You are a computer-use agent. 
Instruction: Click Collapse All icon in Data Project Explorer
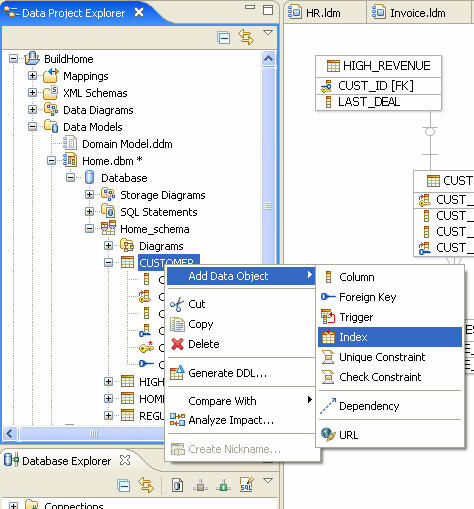(x=223, y=38)
